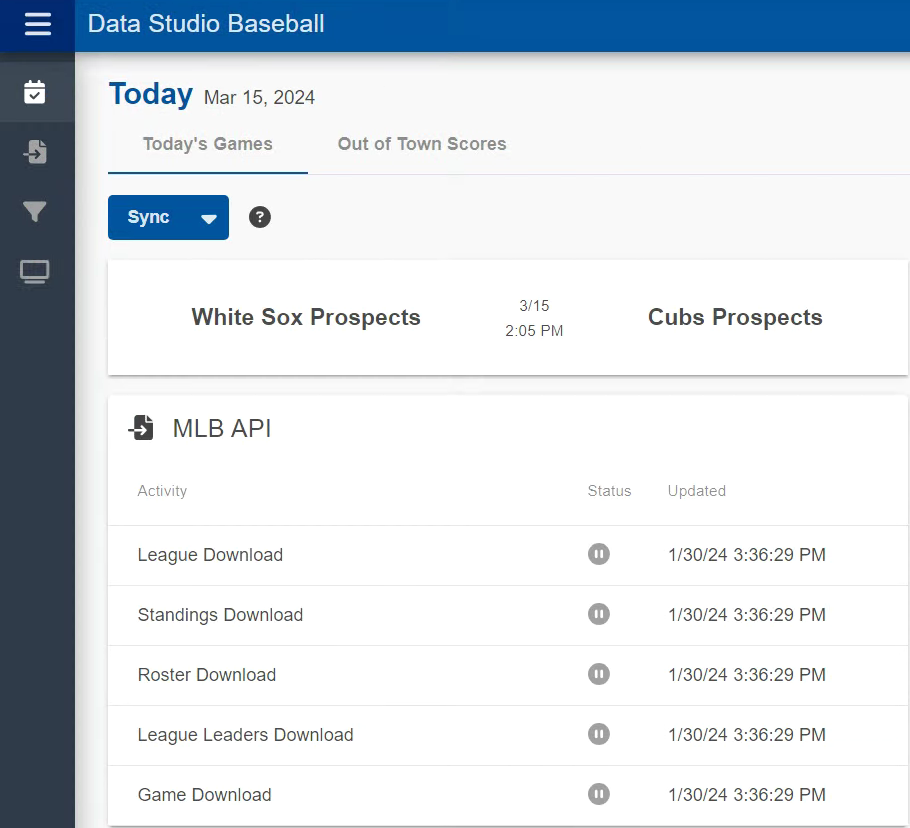Image resolution: width=910 pixels, height=828 pixels.
Task: Open the import file sidebar icon
Action: pyautogui.click(x=35, y=152)
